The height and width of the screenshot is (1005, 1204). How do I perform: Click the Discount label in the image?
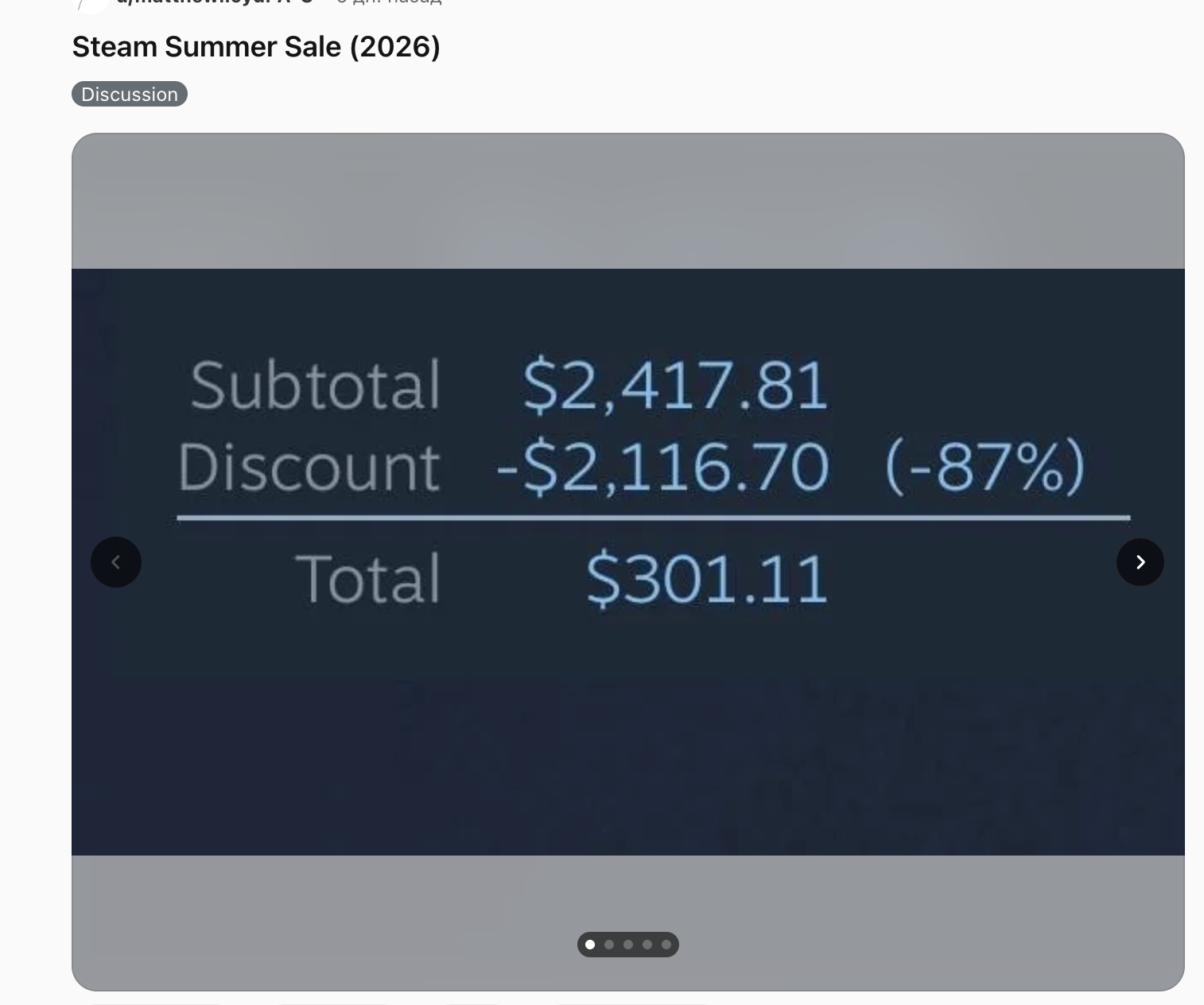(309, 466)
